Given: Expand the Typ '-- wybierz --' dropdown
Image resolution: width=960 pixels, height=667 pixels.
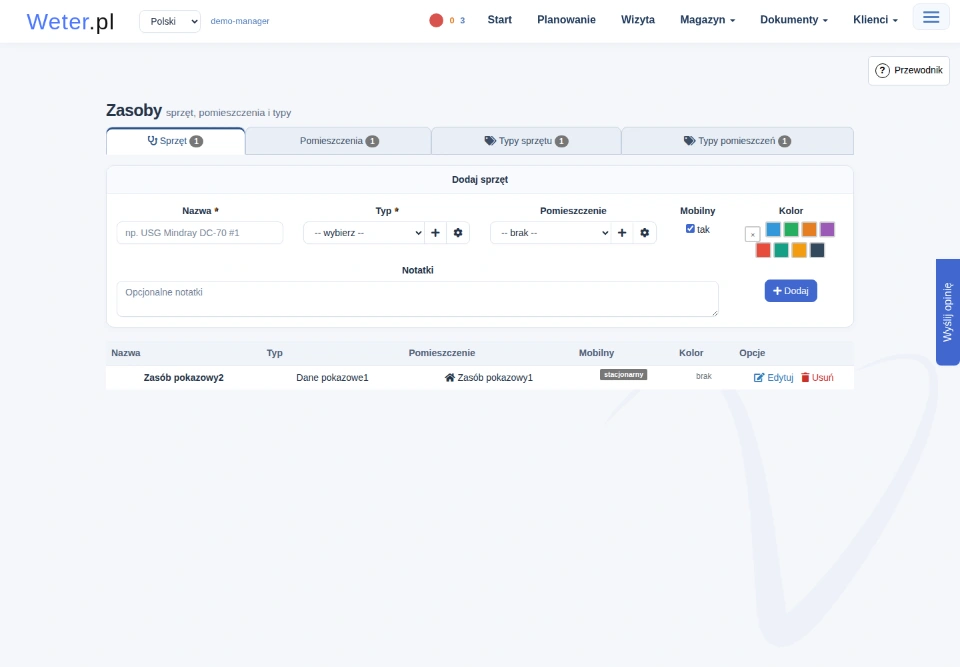Looking at the screenshot, I should click(364, 233).
